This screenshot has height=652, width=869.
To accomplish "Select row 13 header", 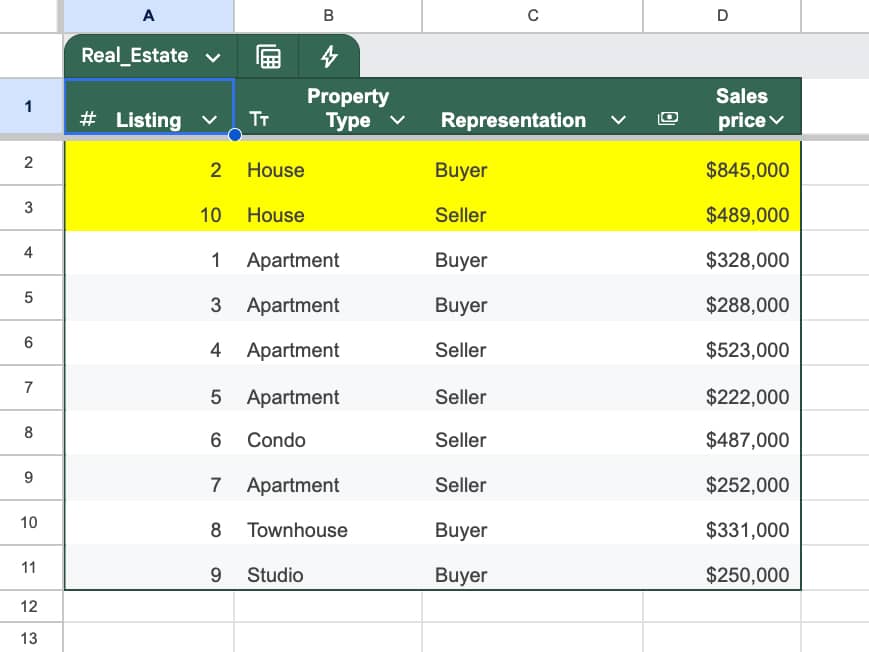I will click(x=29, y=638).
